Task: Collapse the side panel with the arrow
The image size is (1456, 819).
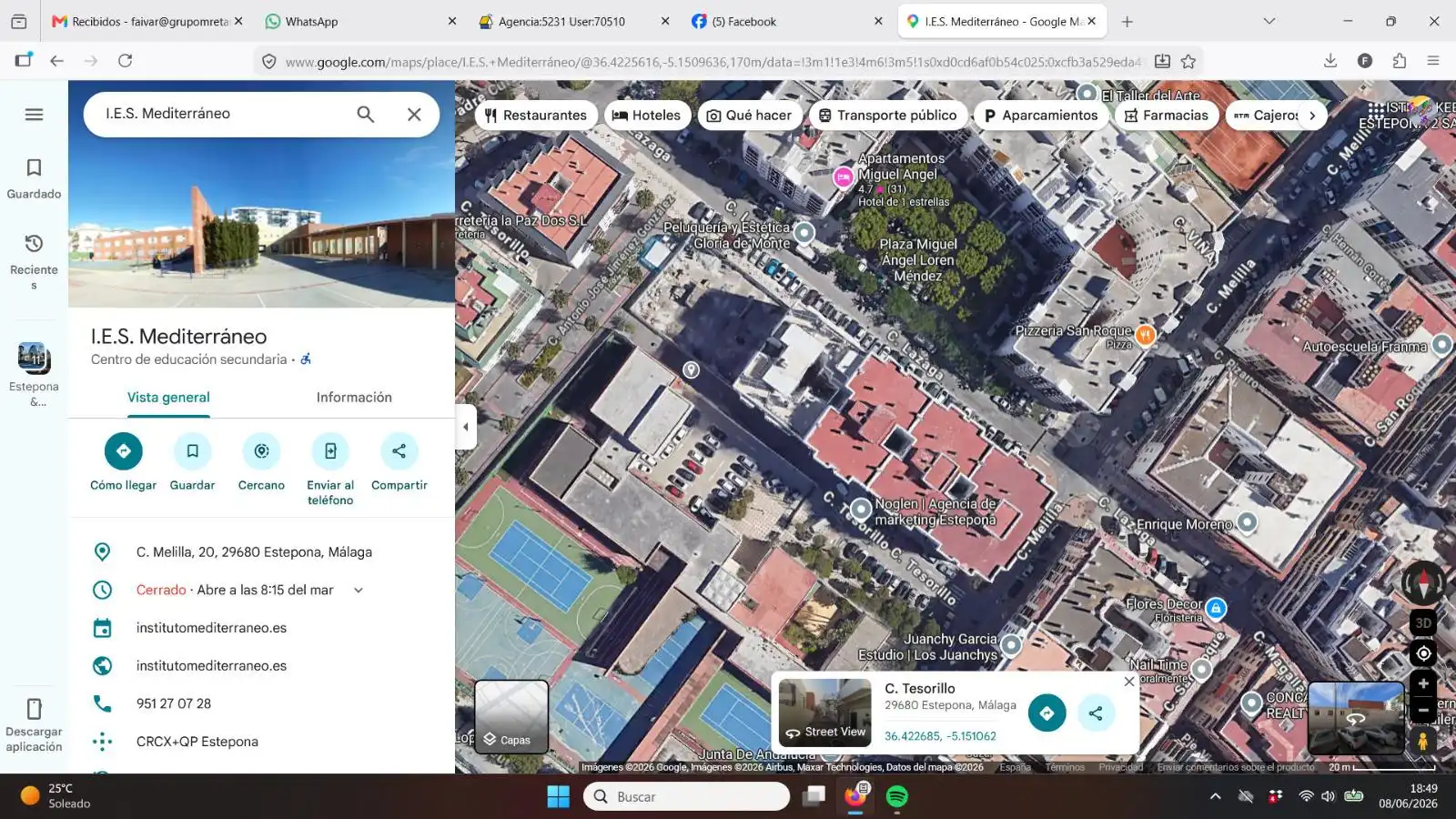Action: (x=466, y=427)
